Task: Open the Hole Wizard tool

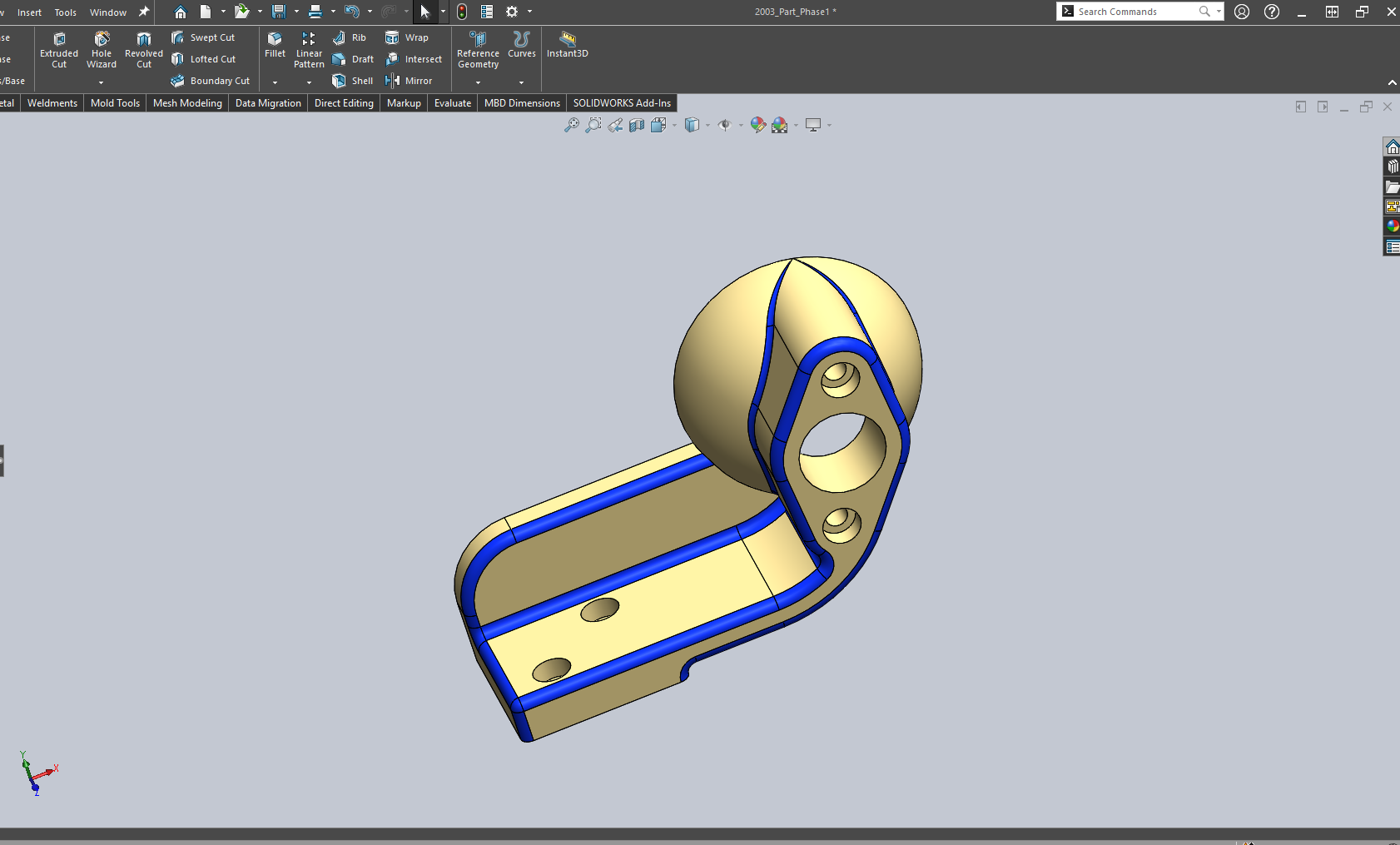Action: 102,50
